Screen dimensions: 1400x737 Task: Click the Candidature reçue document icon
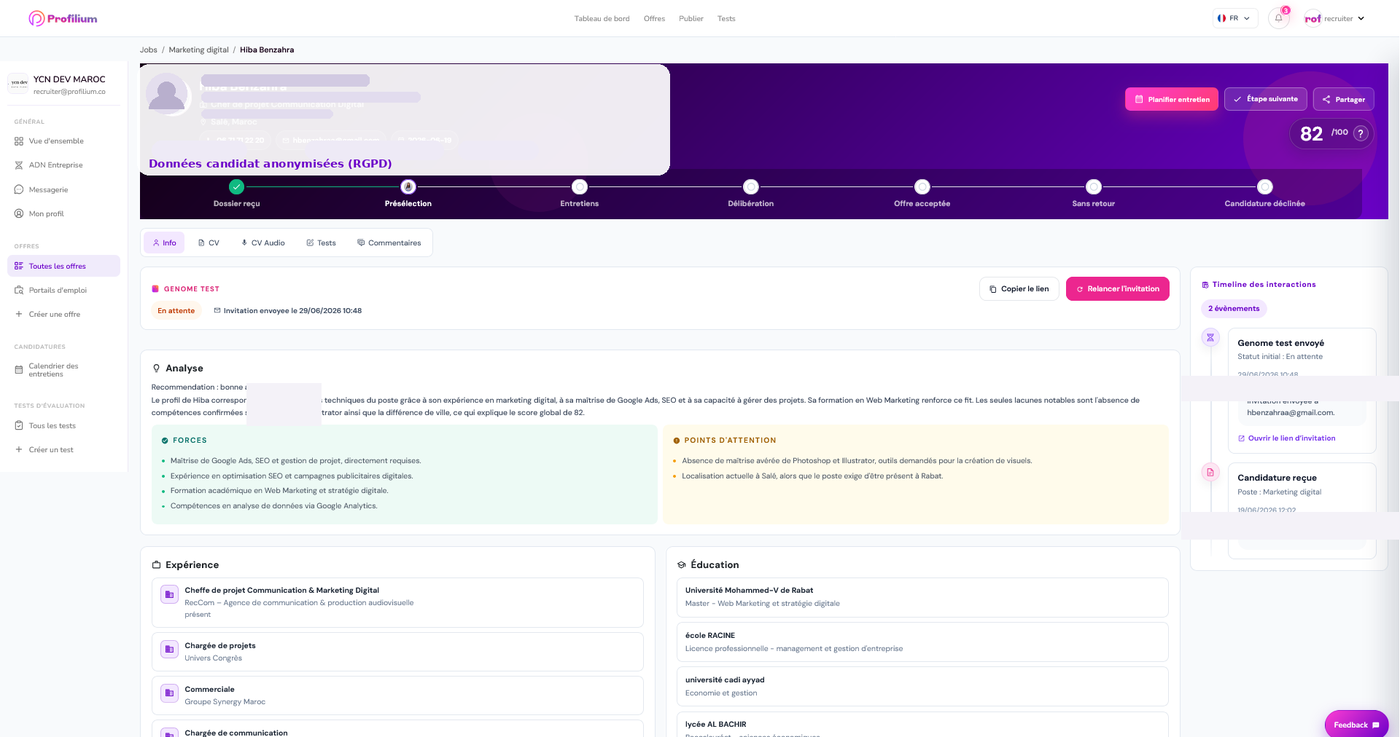1210,472
